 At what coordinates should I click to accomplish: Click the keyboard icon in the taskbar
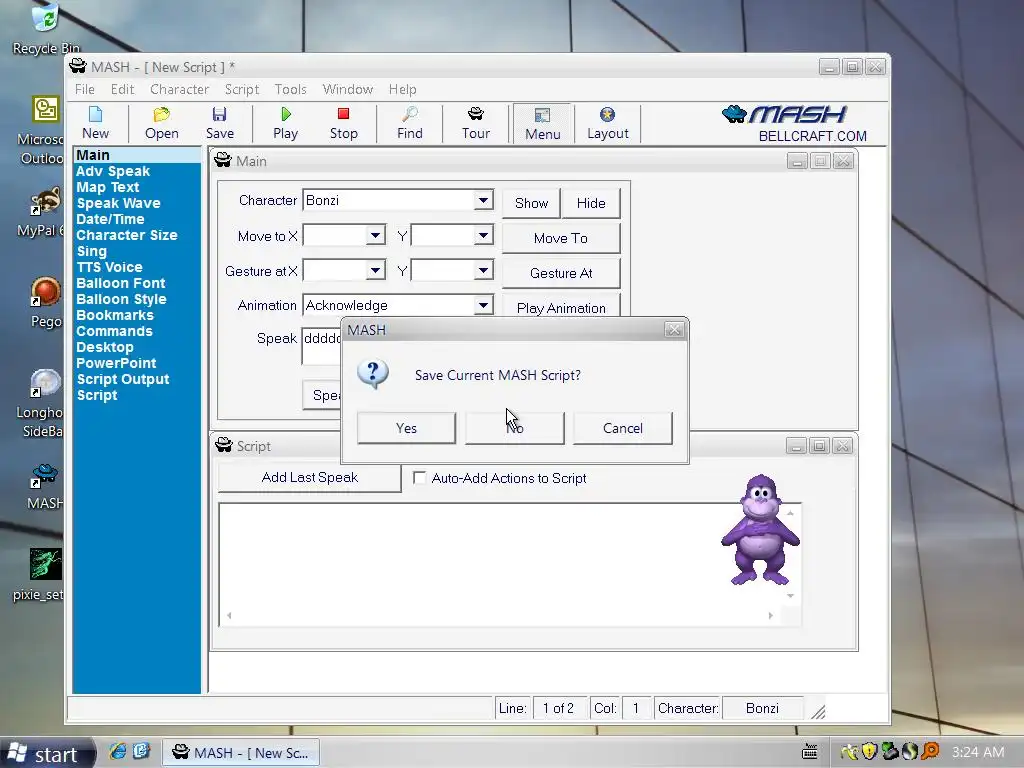pyautogui.click(x=810, y=752)
